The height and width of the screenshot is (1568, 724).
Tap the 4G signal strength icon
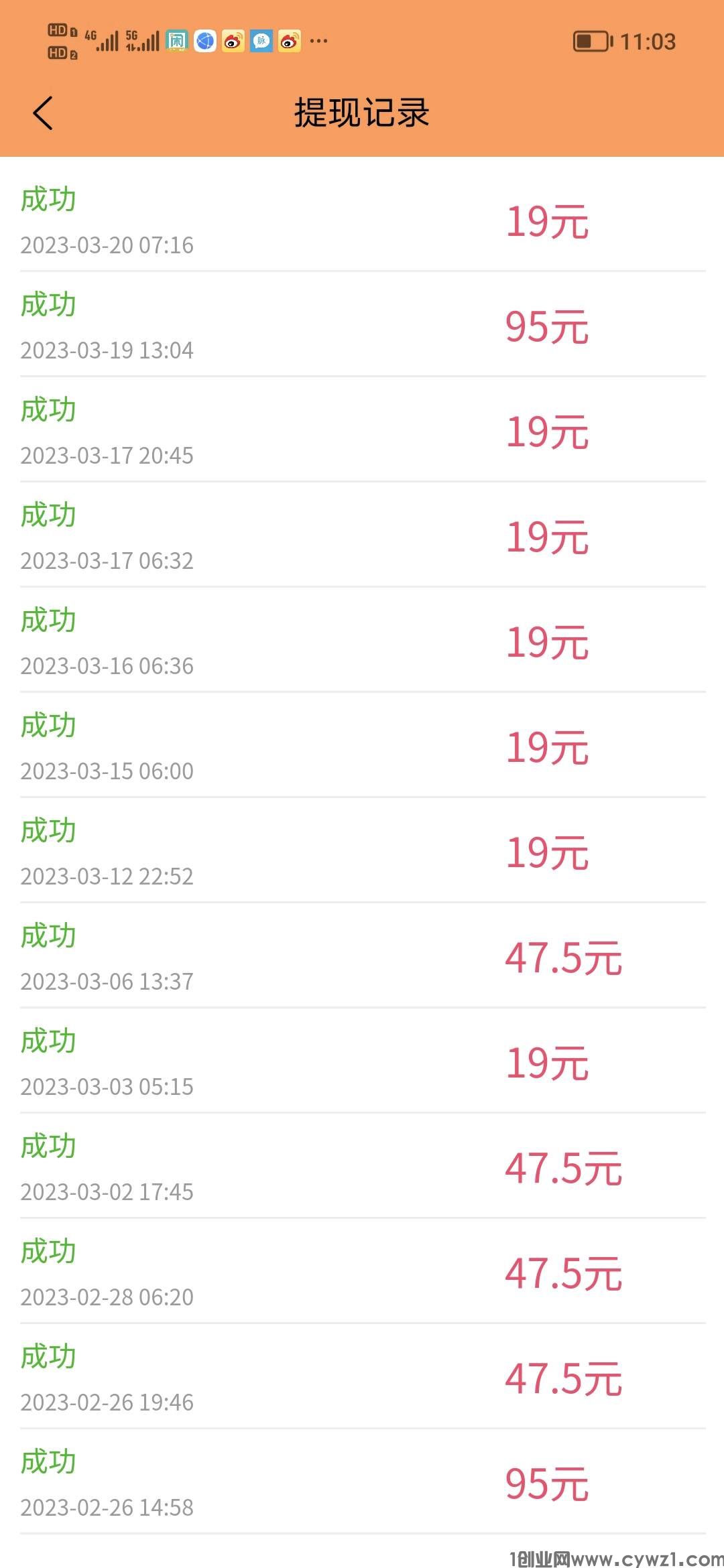click(102, 42)
